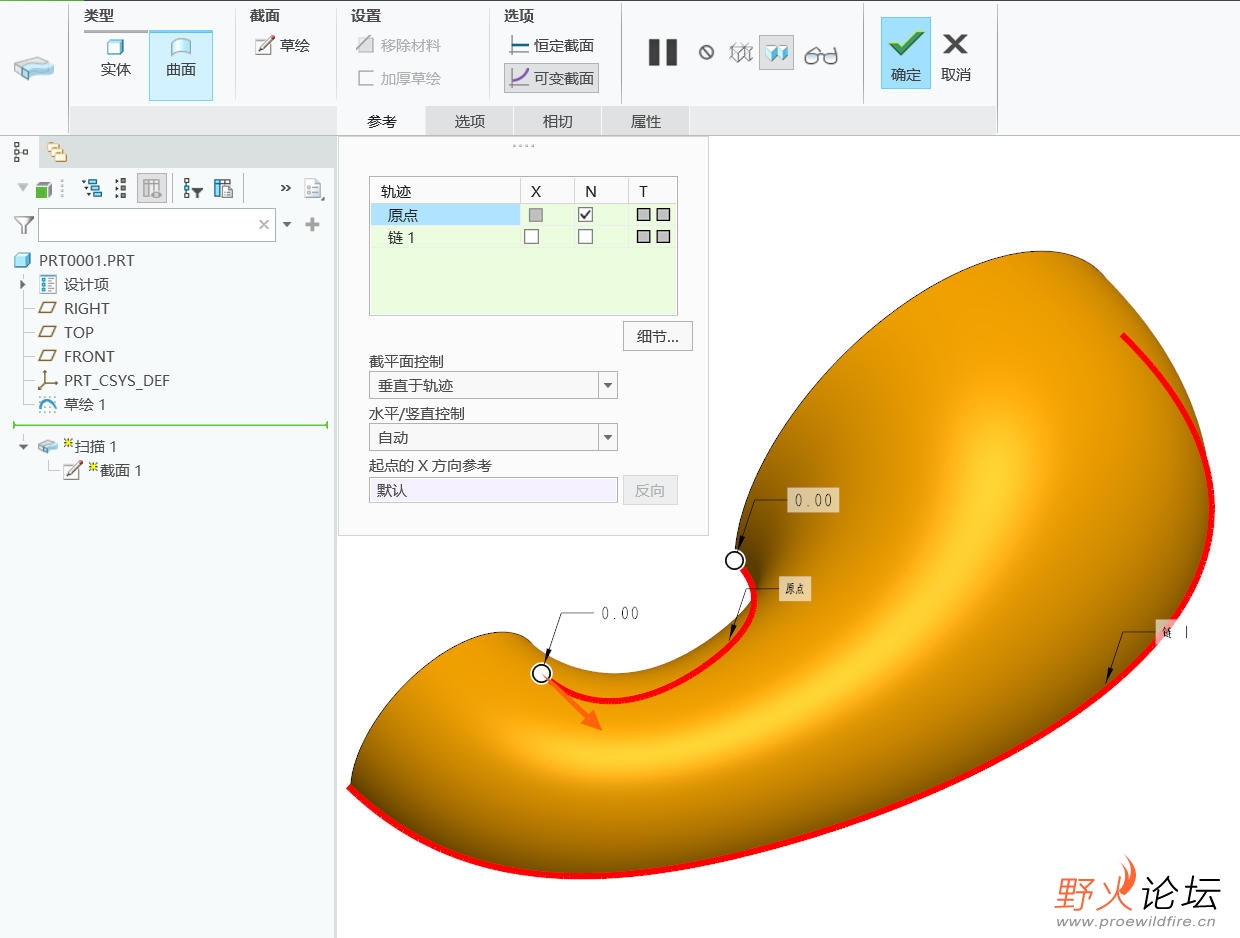Open the layer tree tab icon
This screenshot has height=938, width=1240.
pos(57,152)
